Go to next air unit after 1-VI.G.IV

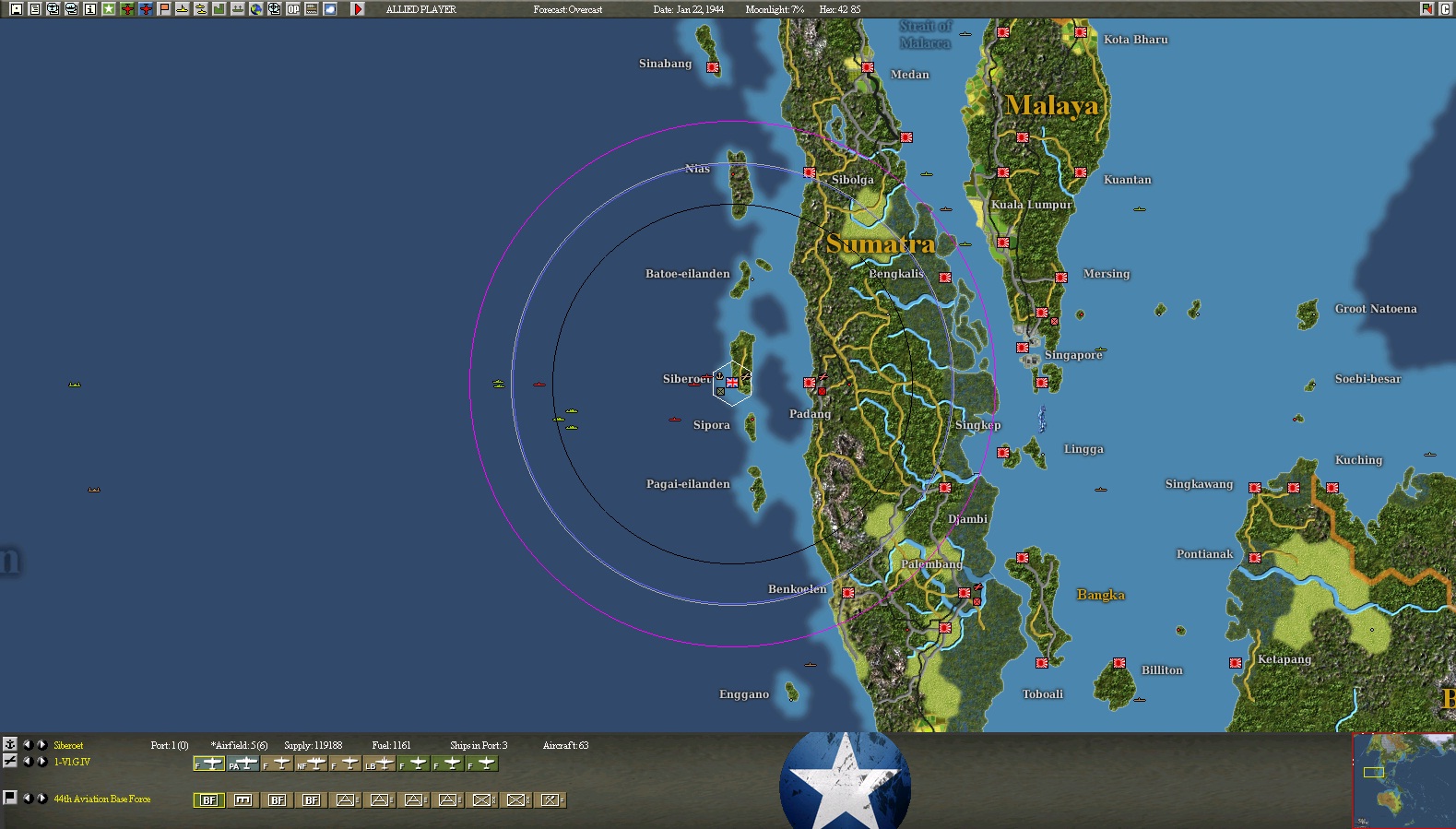(x=41, y=761)
